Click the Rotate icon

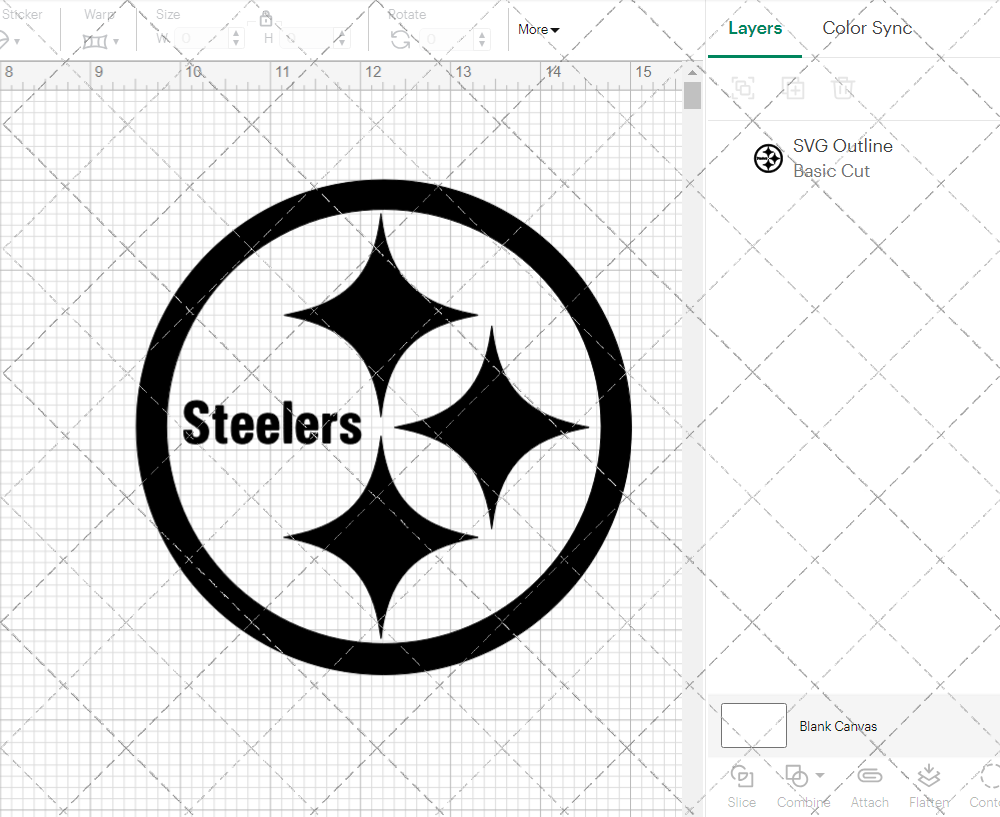401,40
